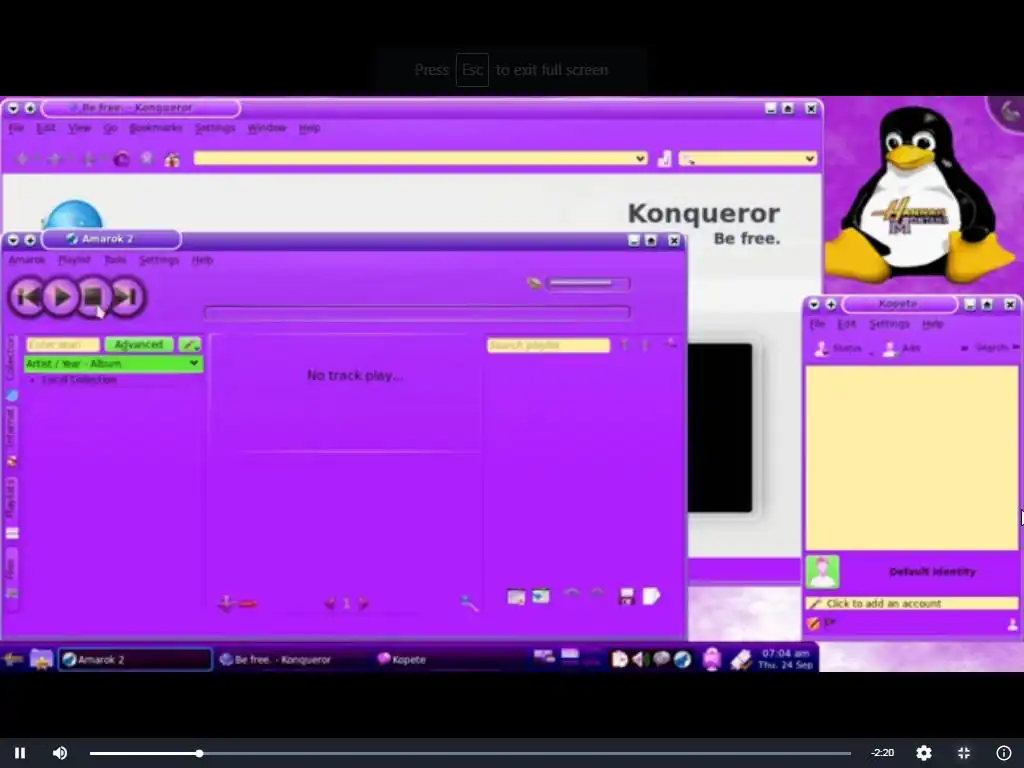Viewport: 1024px width, 768px height.
Task: Stop playback in Amarok
Action: click(93, 297)
